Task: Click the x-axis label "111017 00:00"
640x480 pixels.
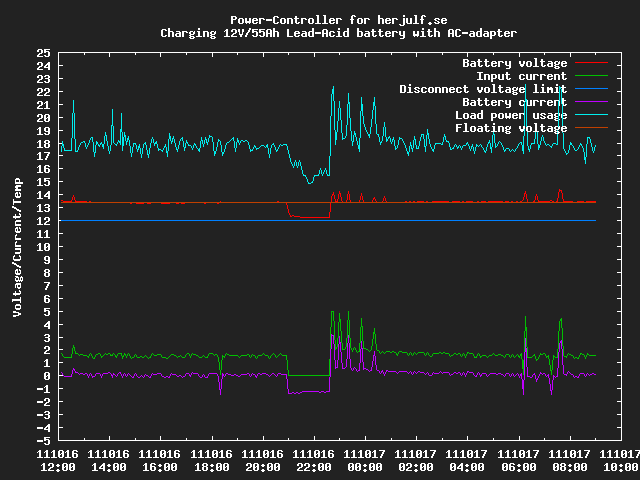Action: [x=365, y=460]
